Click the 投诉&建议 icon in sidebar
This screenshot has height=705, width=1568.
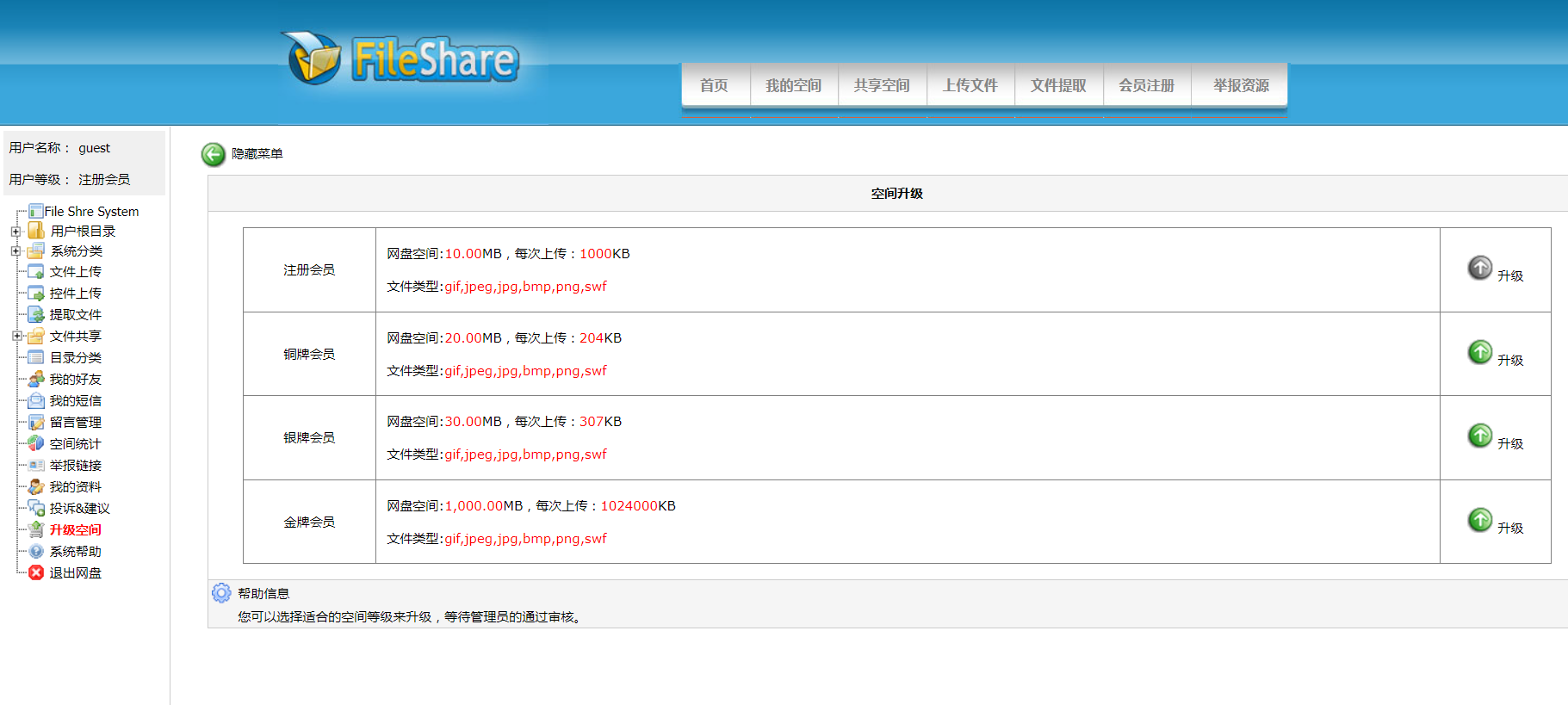coord(35,508)
